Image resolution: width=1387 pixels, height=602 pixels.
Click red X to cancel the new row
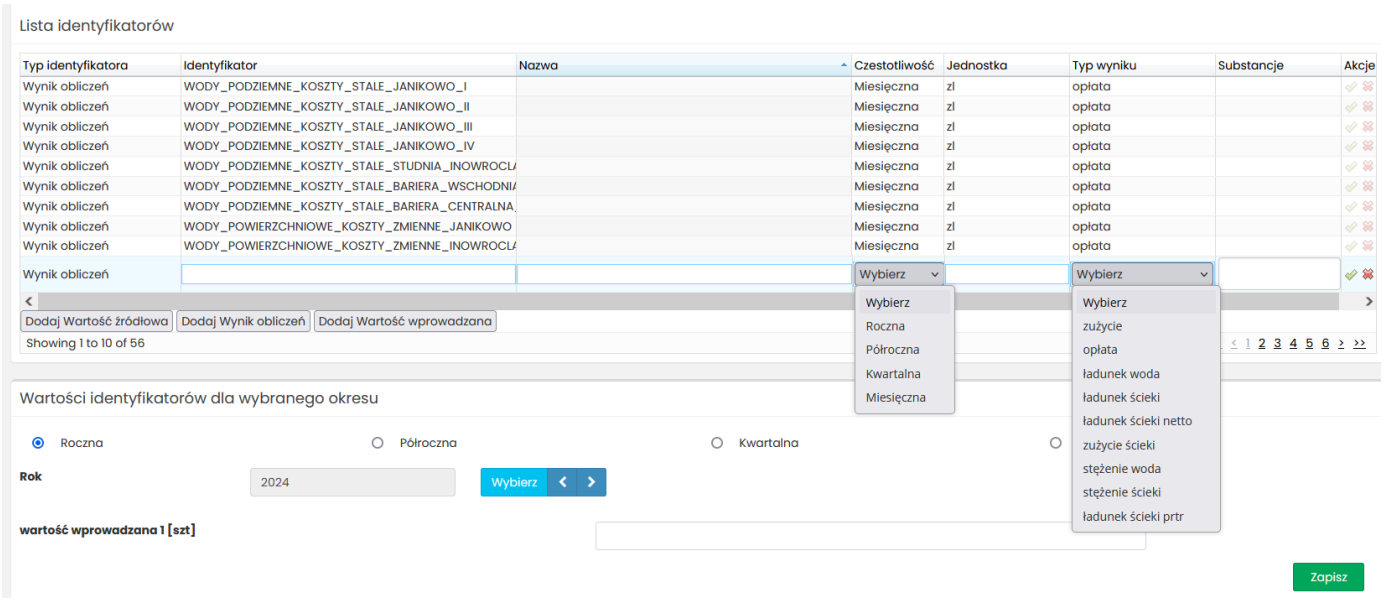[1367, 275]
